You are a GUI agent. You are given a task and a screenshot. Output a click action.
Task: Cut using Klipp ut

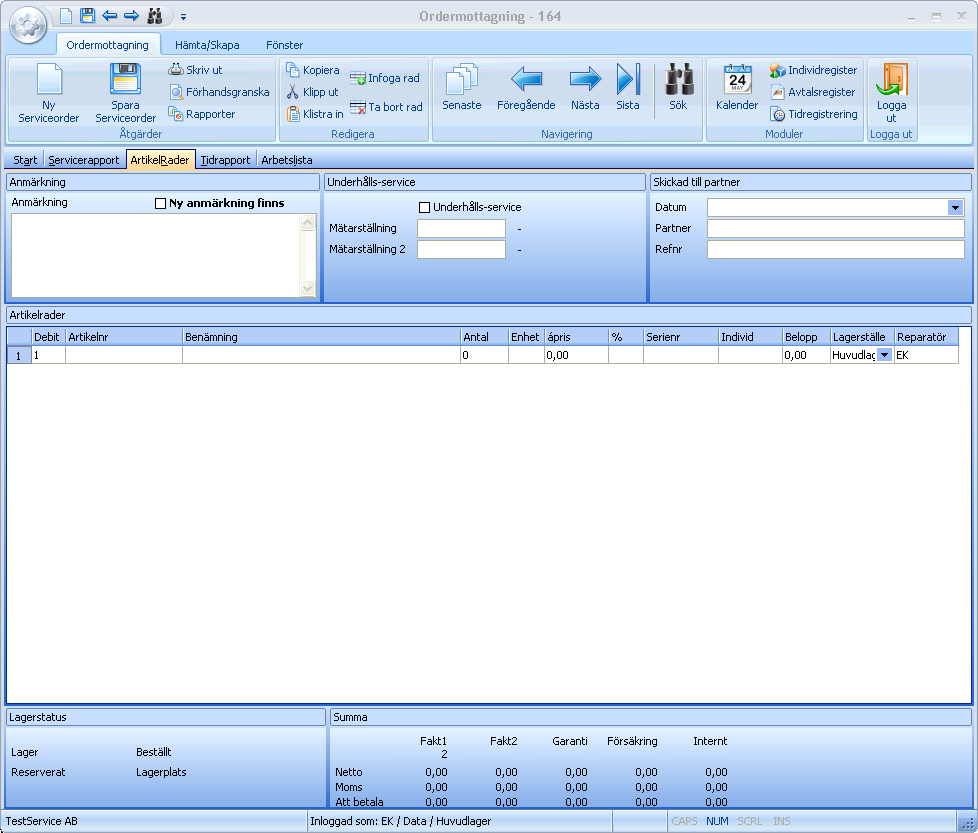pyautogui.click(x=312, y=92)
